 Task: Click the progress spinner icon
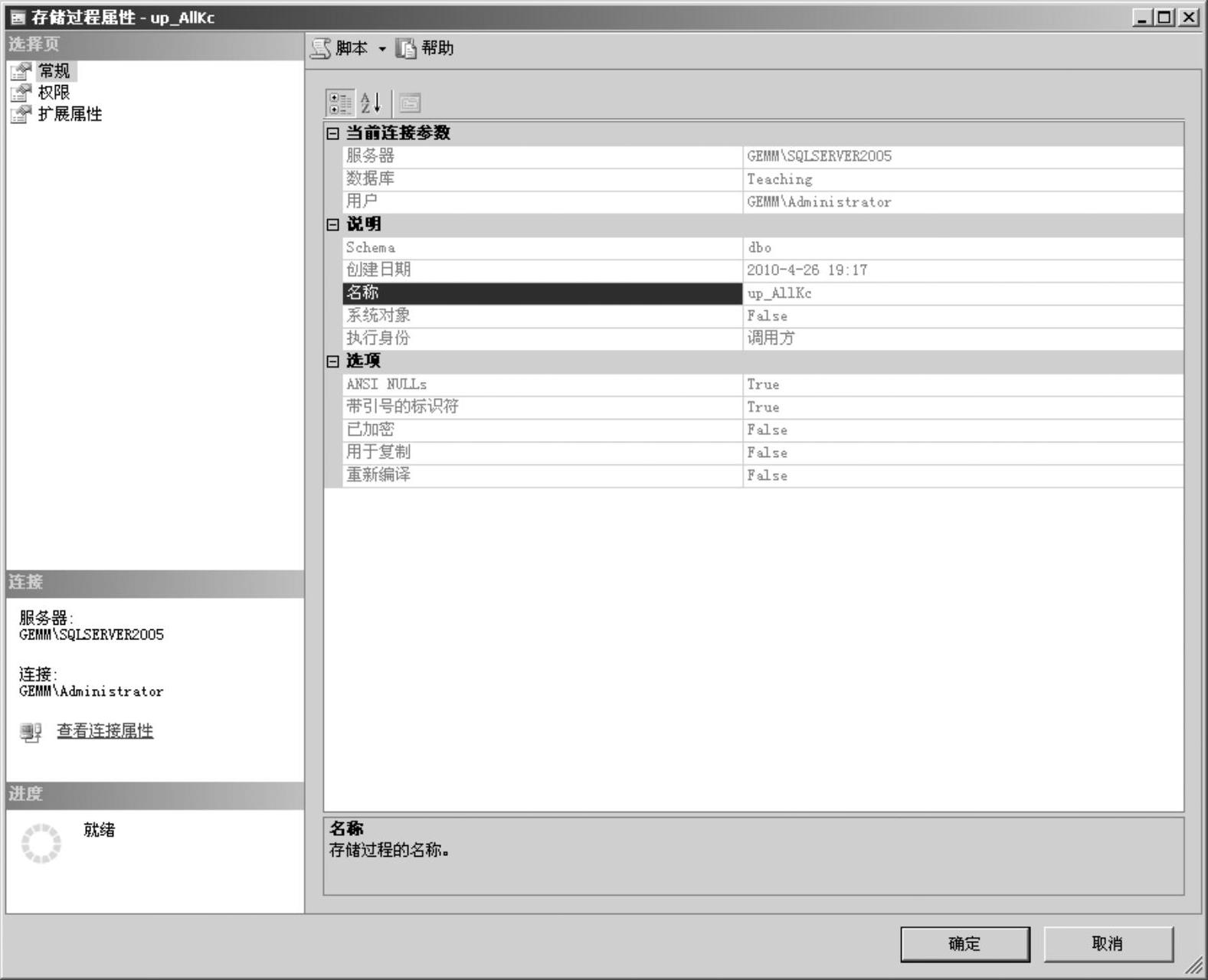coord(41,843)
